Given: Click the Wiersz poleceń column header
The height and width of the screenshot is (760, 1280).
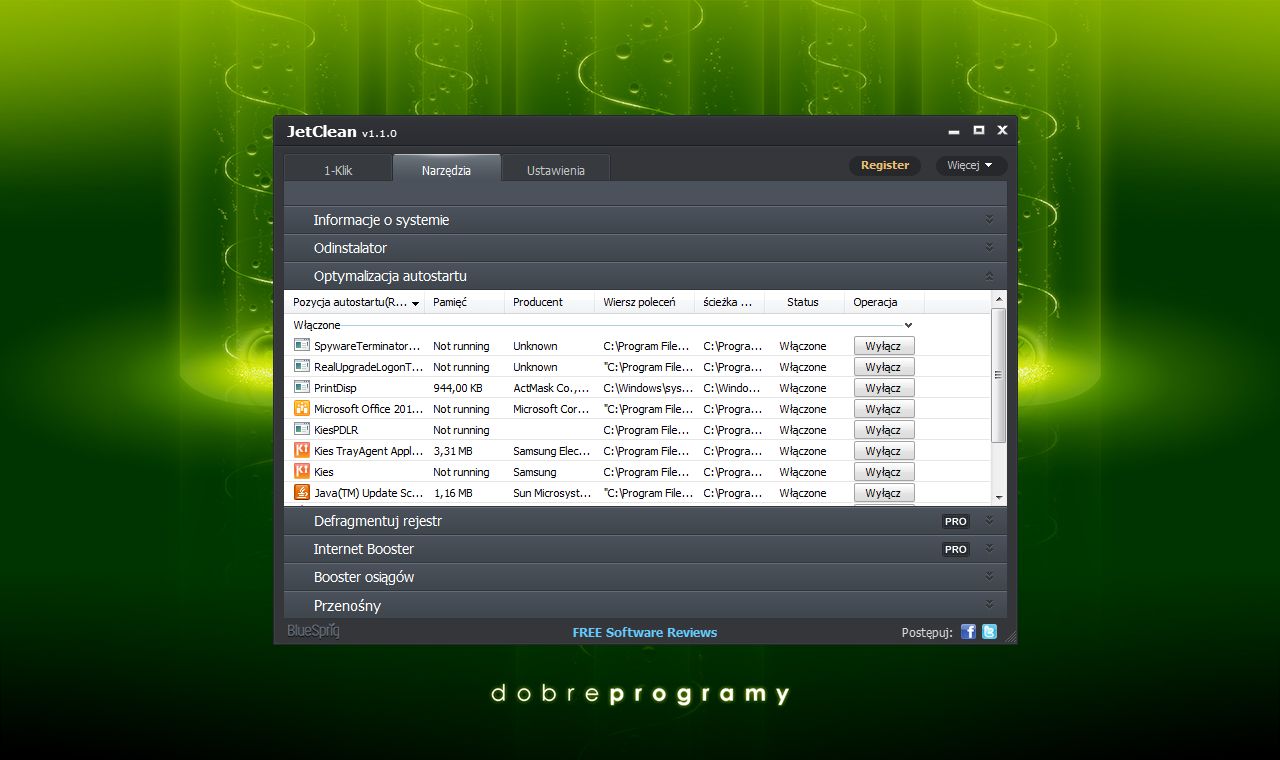Looking at the screenshot, I should (645, 302).
